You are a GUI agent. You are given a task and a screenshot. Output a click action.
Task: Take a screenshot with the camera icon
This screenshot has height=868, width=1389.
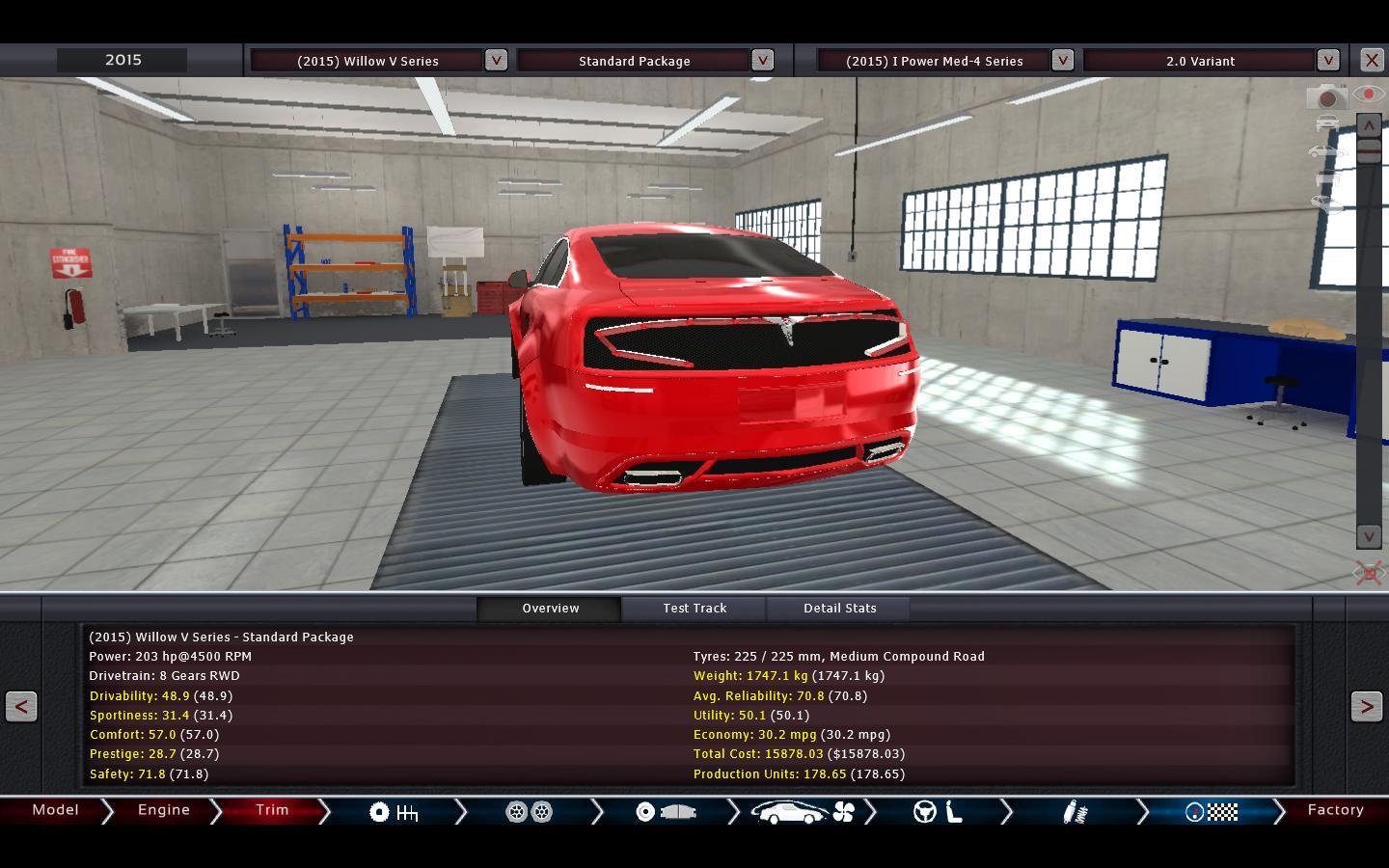(1326, 96)
